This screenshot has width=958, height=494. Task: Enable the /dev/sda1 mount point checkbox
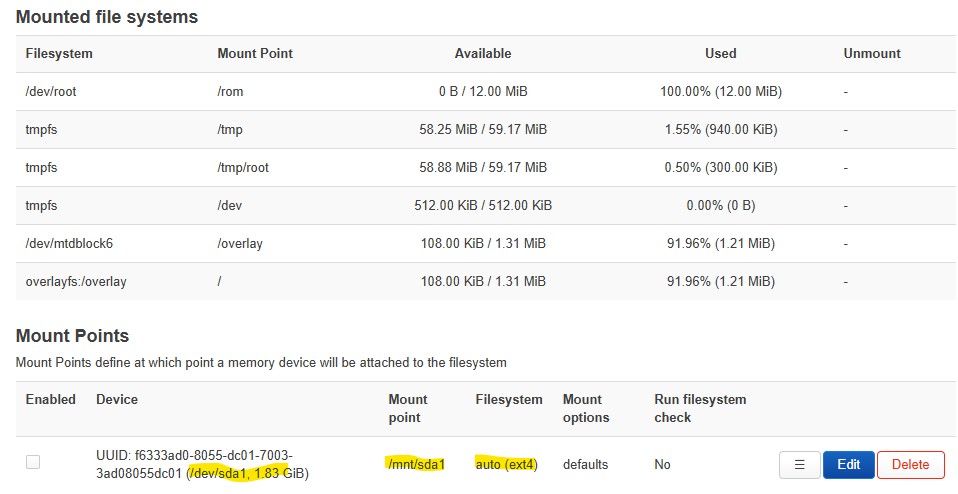point(33,462)
